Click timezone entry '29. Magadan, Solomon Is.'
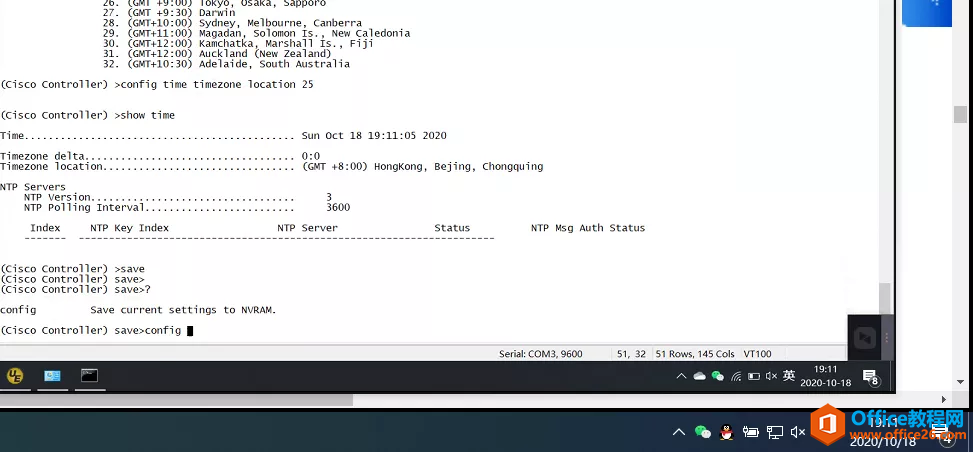The height and width of the screenshot is (452, 973). 256,34
